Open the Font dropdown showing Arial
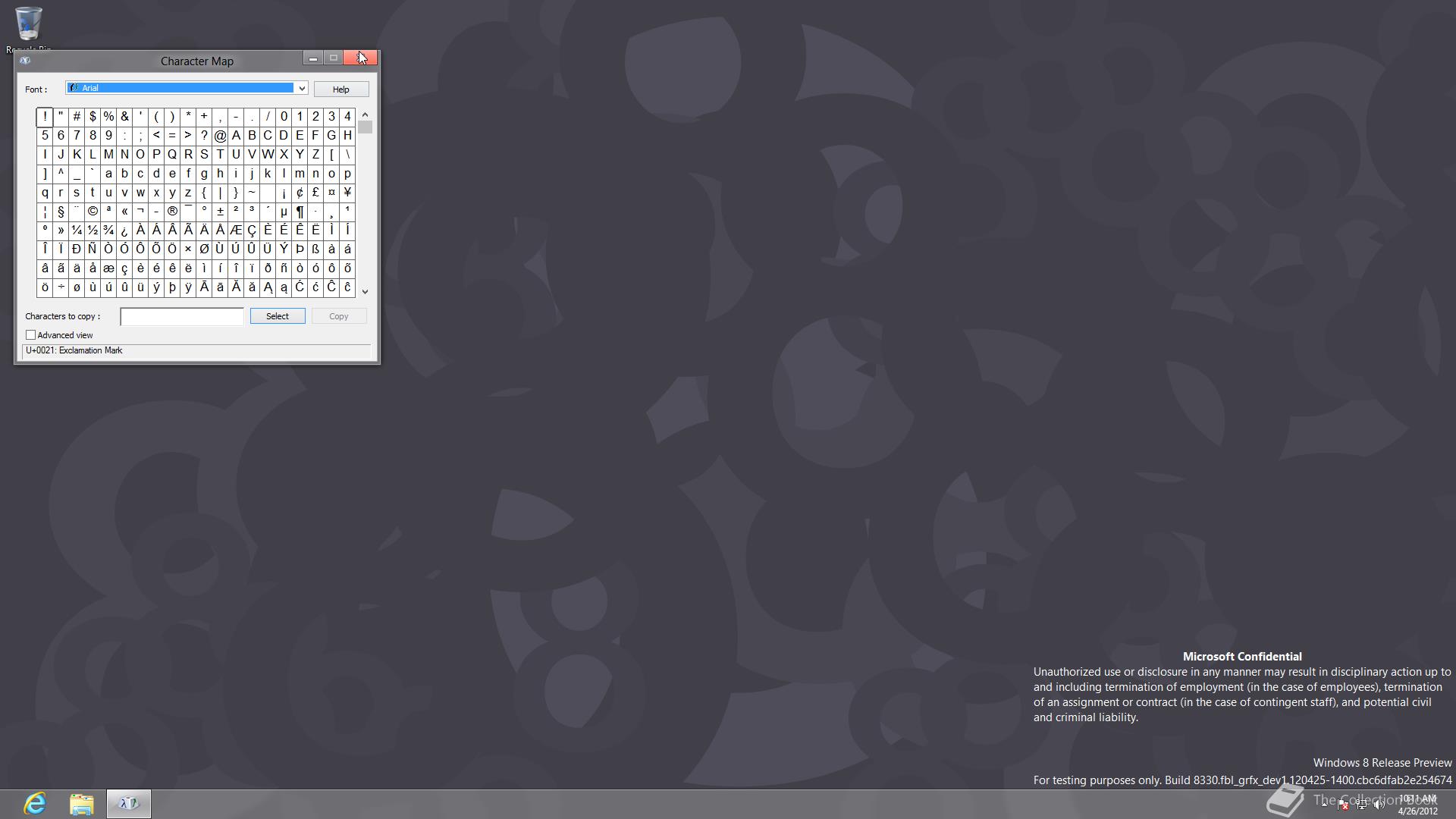The height and width of the screenshot is (819, 1456). [187, 88]
